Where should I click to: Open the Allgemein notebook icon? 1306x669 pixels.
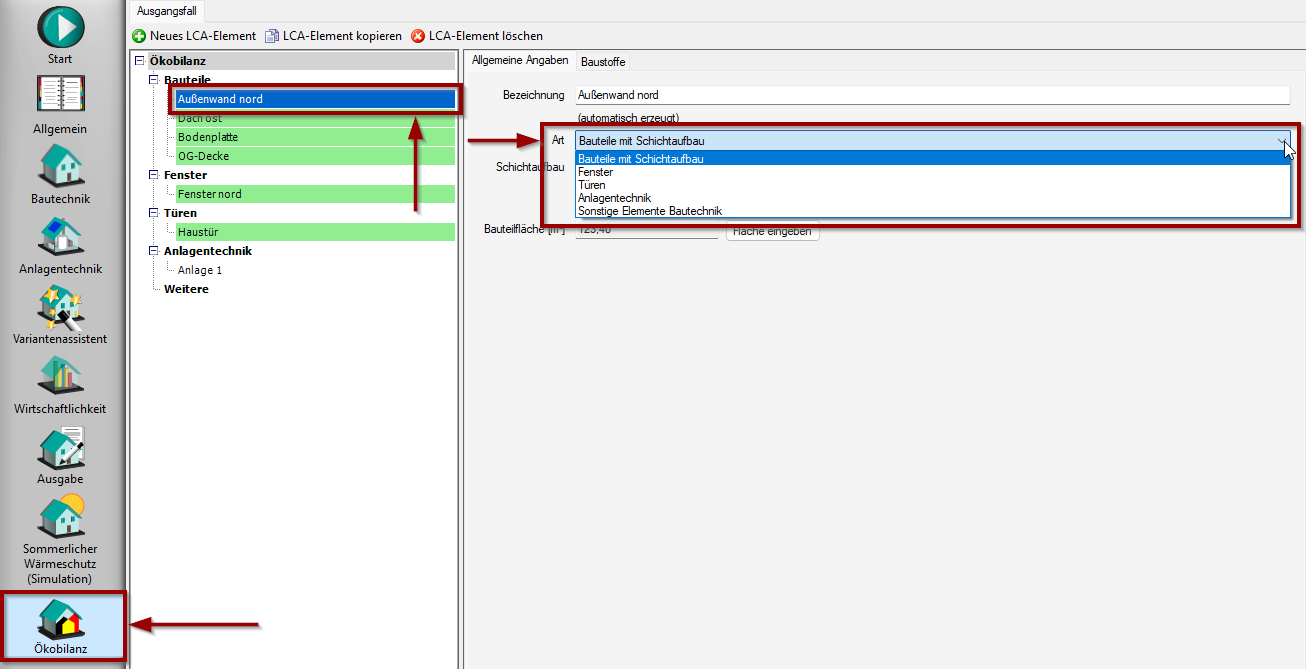[61, 96]
